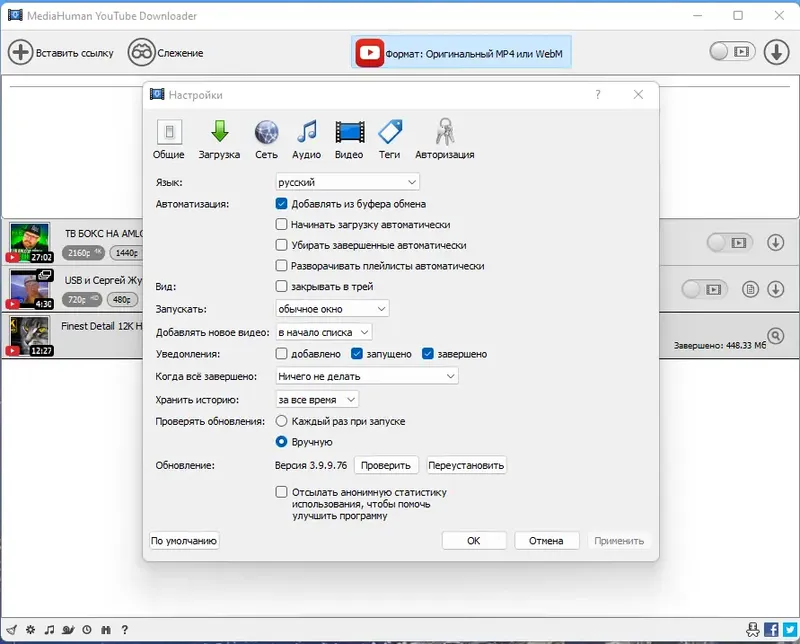Open the Facebook share icon

(x=771, y=630)
